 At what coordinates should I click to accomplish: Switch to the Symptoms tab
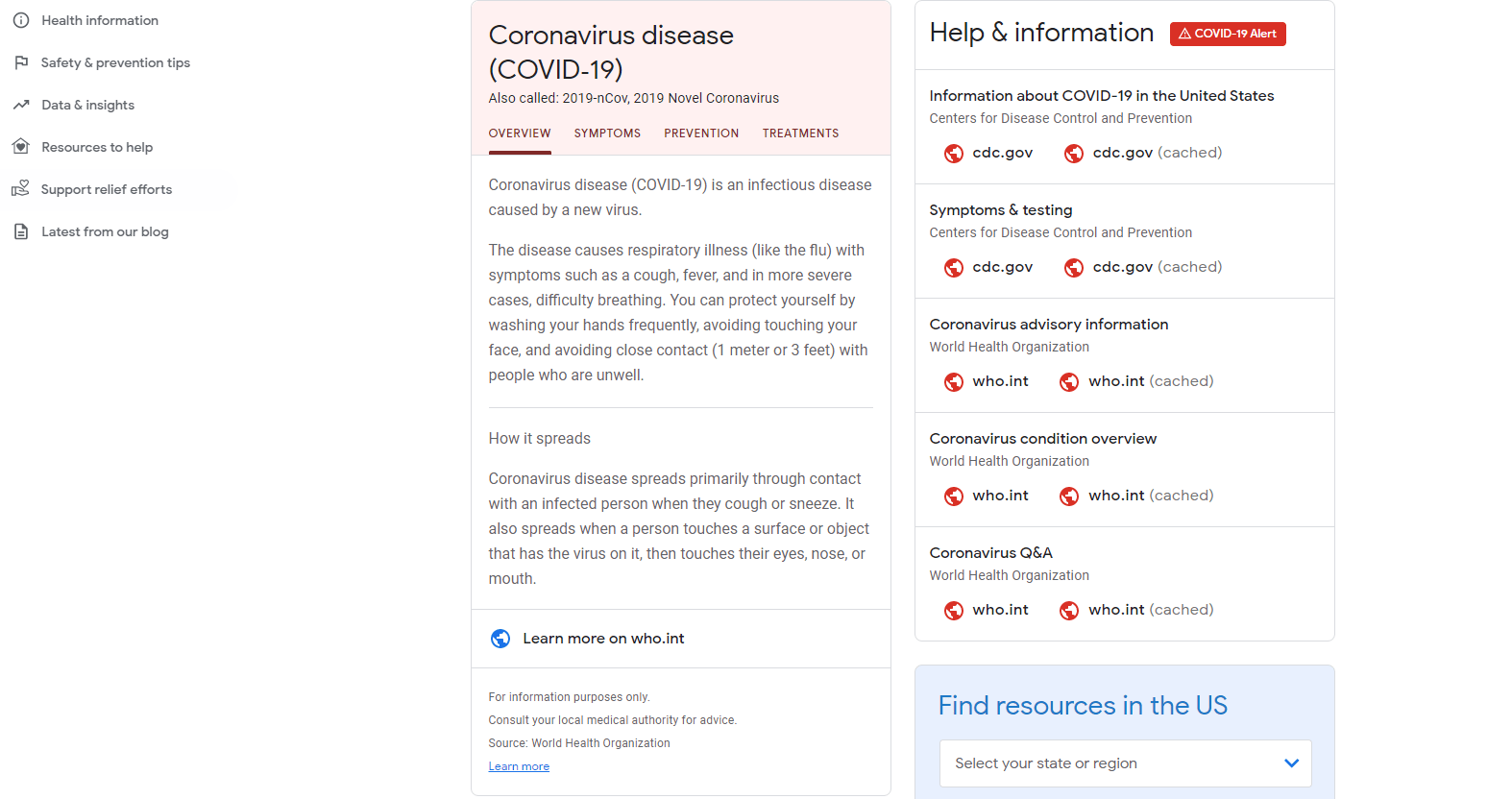607,133
